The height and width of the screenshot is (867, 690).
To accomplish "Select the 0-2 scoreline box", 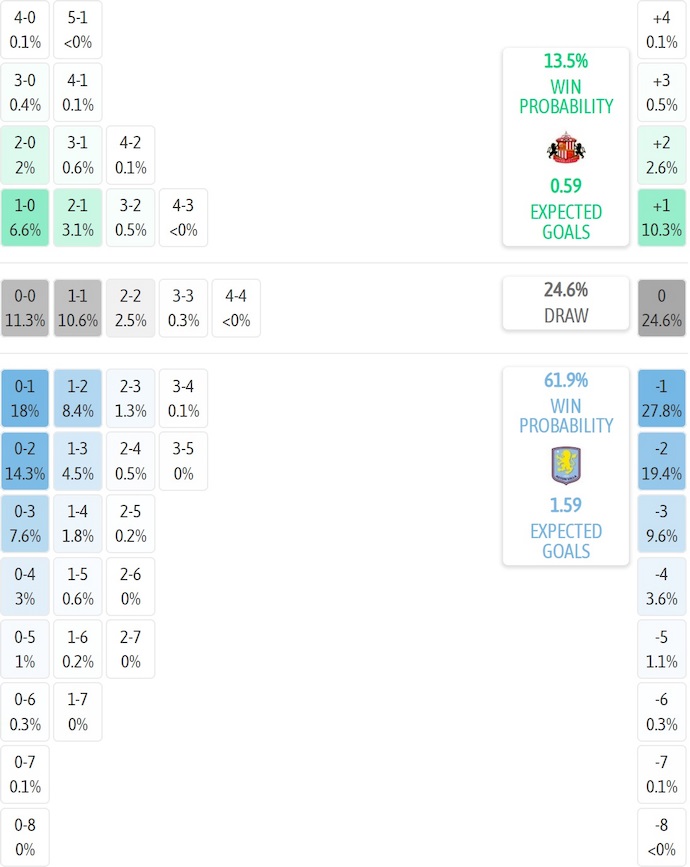I will (x=25, y=461).
